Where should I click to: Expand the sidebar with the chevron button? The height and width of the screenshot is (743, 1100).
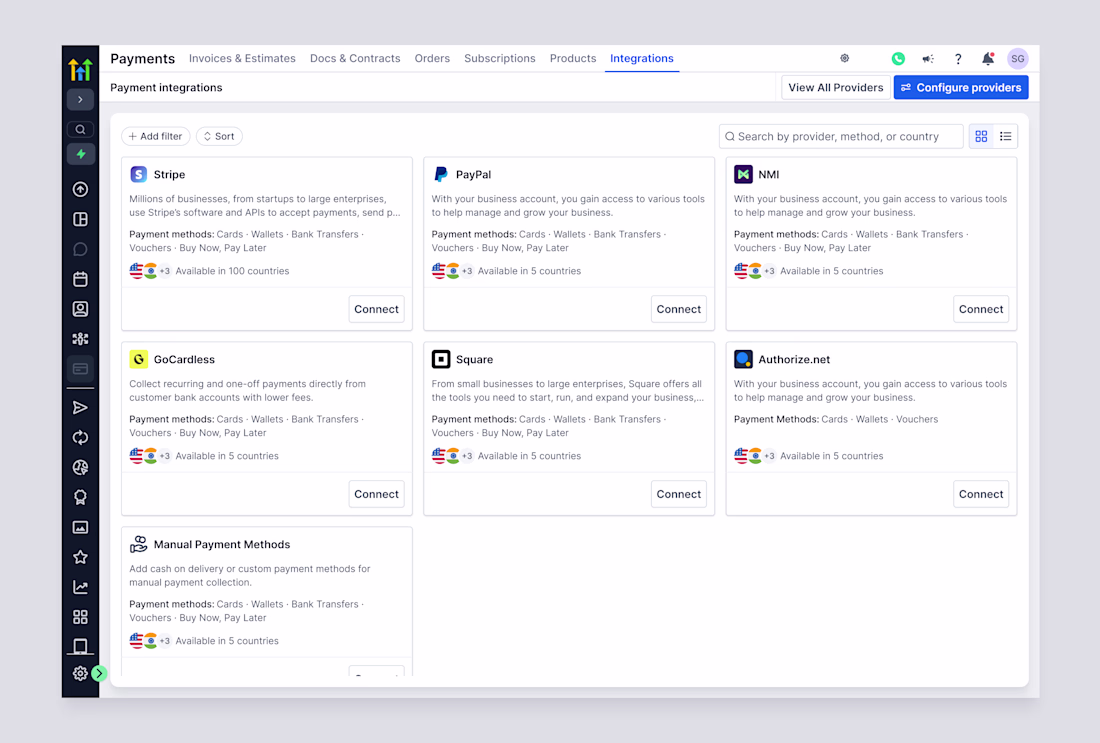coord(80,100)
